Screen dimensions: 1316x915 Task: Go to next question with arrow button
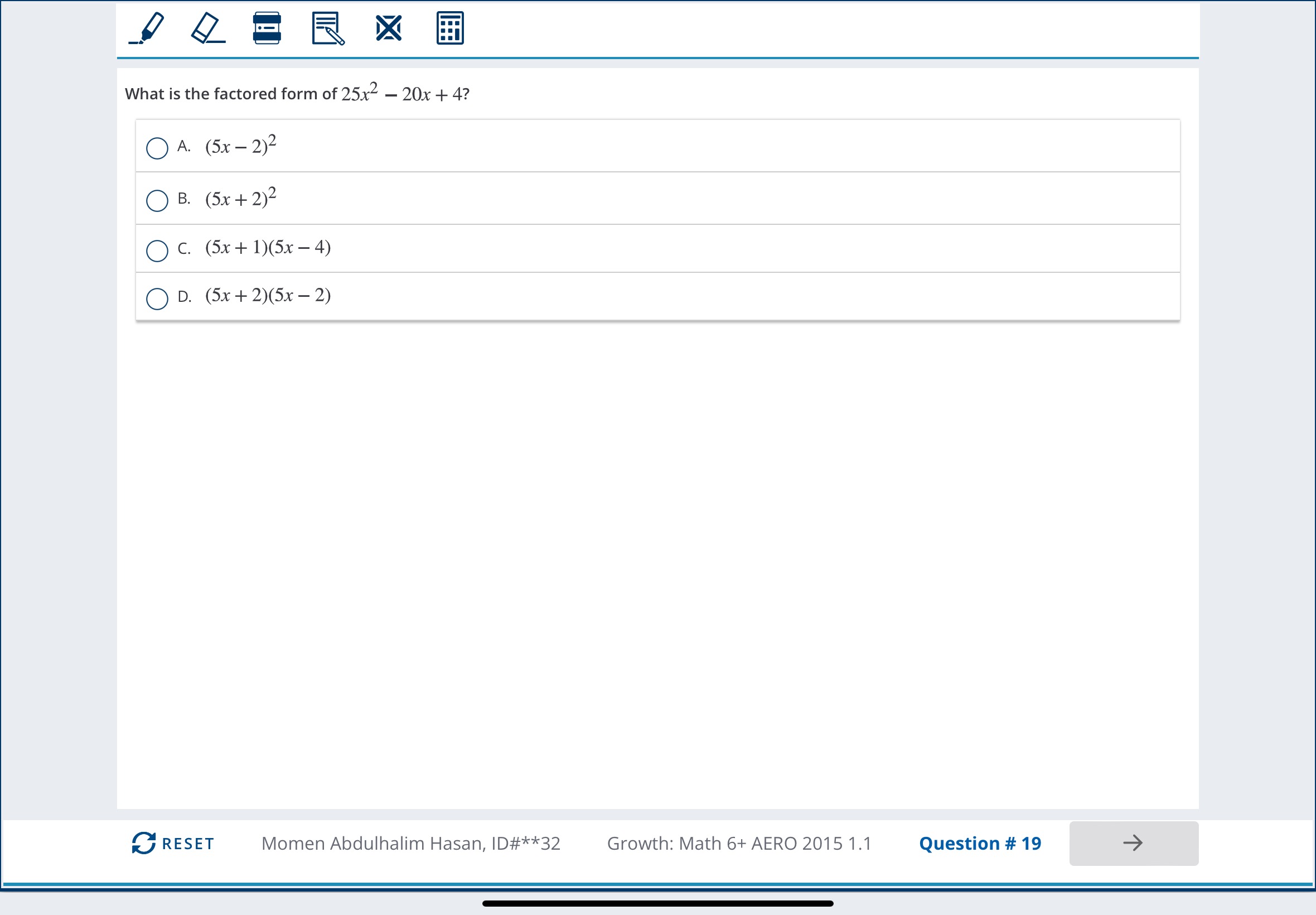(1133, 844)
